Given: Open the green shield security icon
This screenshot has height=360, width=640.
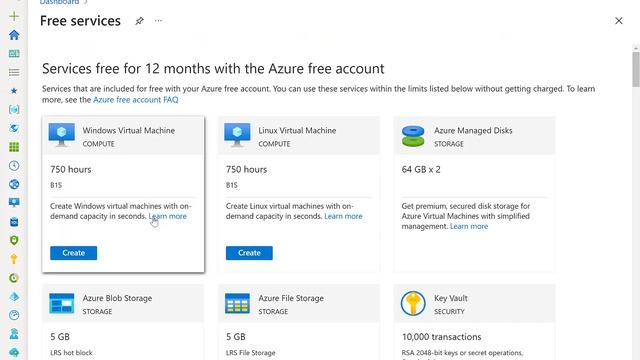Looking at the screenshot, I should pyautogui.click(x=14, y=240).
